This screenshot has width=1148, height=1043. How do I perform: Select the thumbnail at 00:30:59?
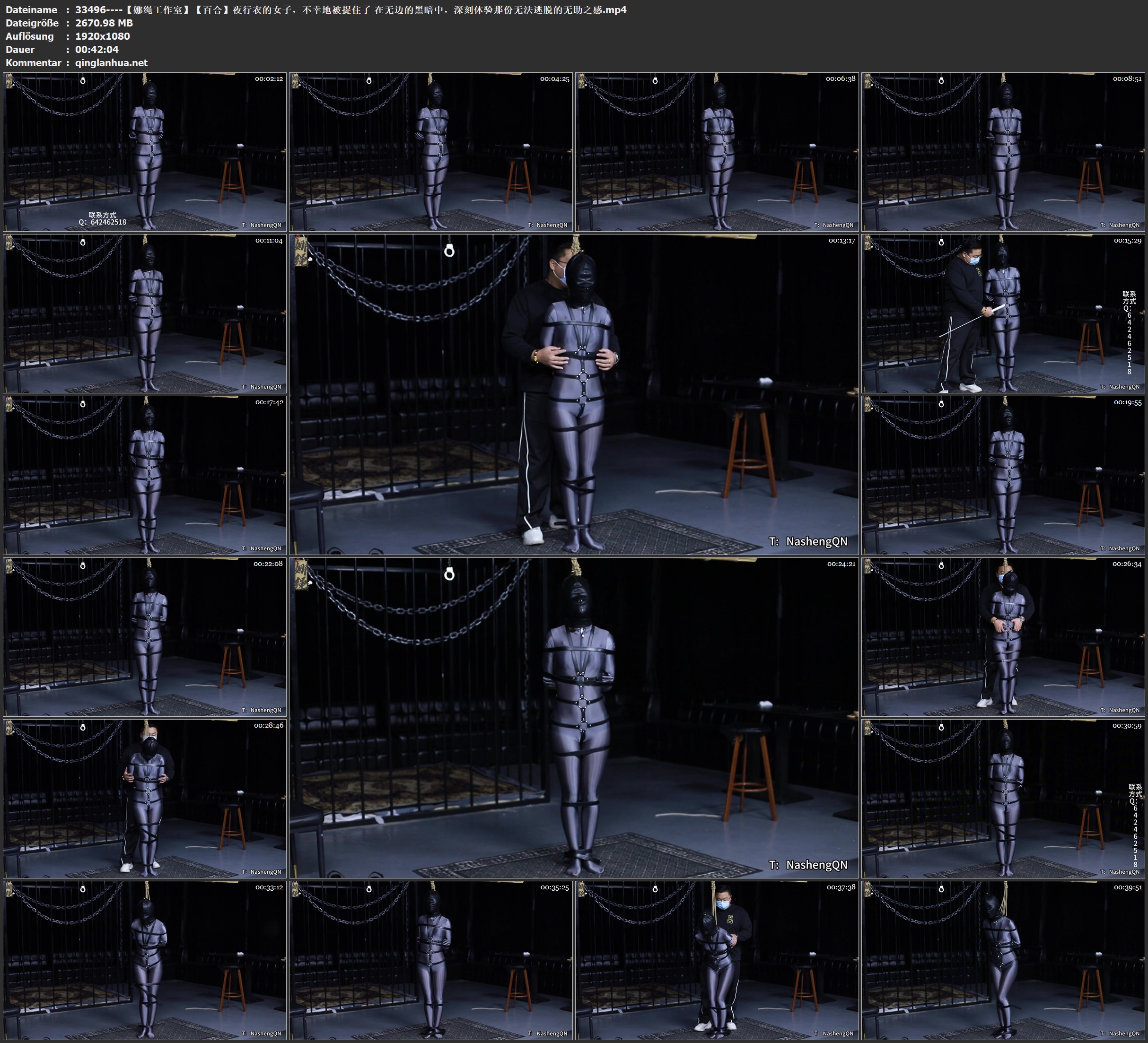1003,799
